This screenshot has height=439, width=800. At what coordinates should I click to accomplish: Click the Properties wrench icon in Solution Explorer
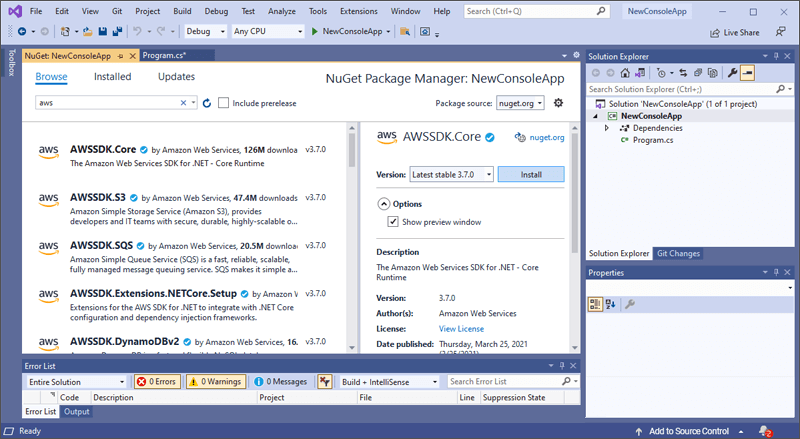[732, 73]
